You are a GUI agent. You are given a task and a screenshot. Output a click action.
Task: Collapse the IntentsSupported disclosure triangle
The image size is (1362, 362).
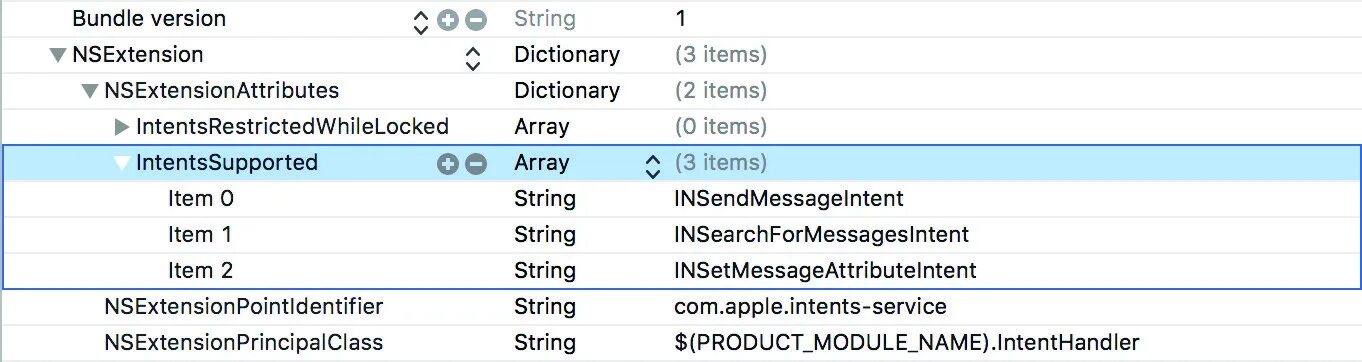pyautogui.click(x=121, y=163)
